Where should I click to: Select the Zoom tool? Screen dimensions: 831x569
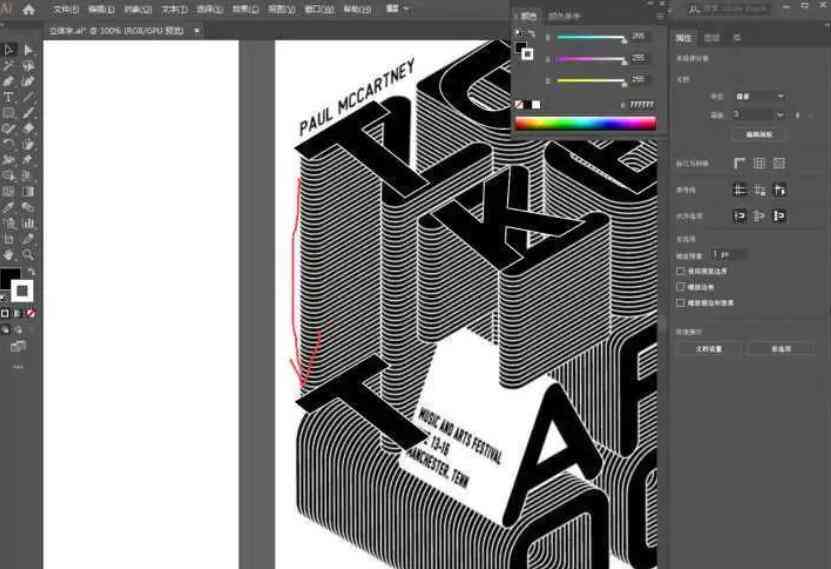click(x=28, y=255)
